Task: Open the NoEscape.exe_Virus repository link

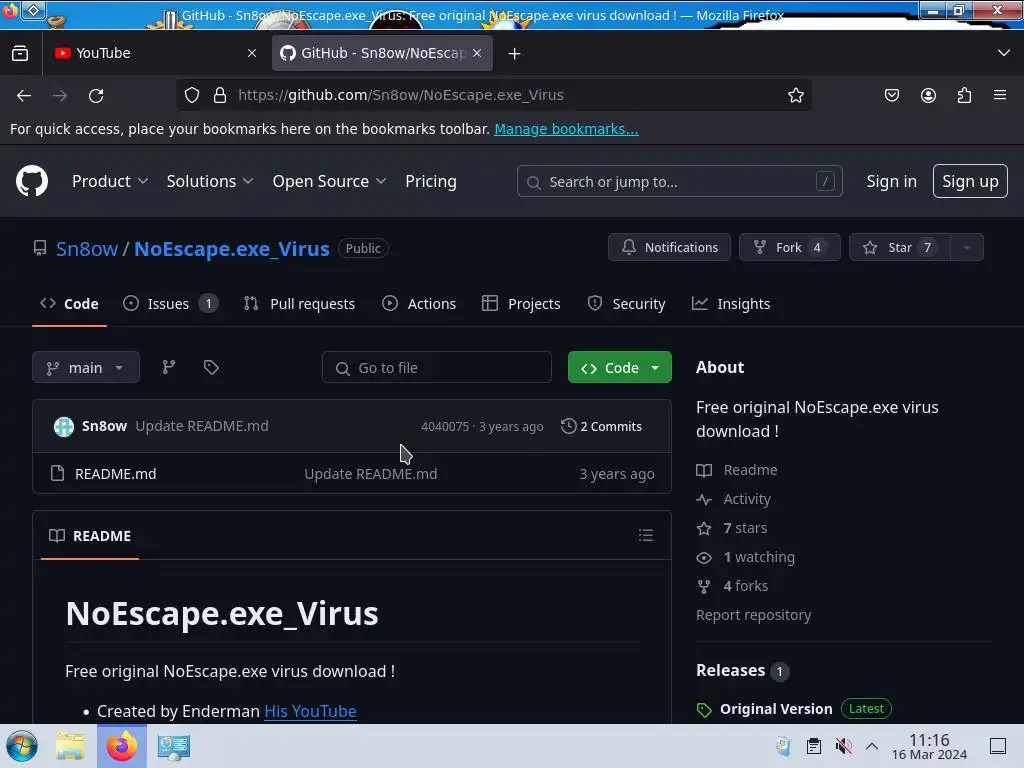Action: [x=232, y=249]
